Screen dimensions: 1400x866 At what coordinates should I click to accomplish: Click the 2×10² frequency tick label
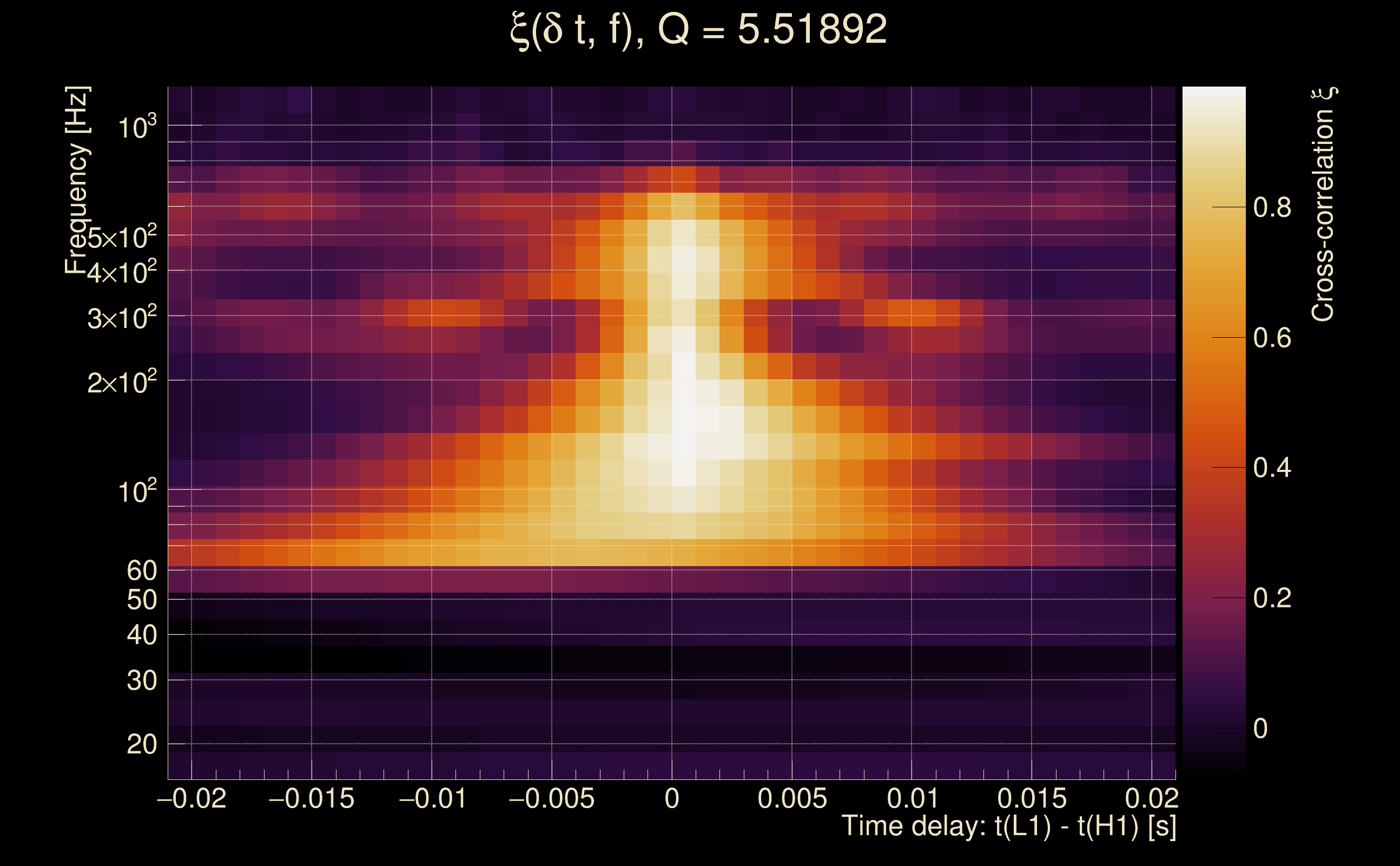pyautogui.click(x=121, y=382)
